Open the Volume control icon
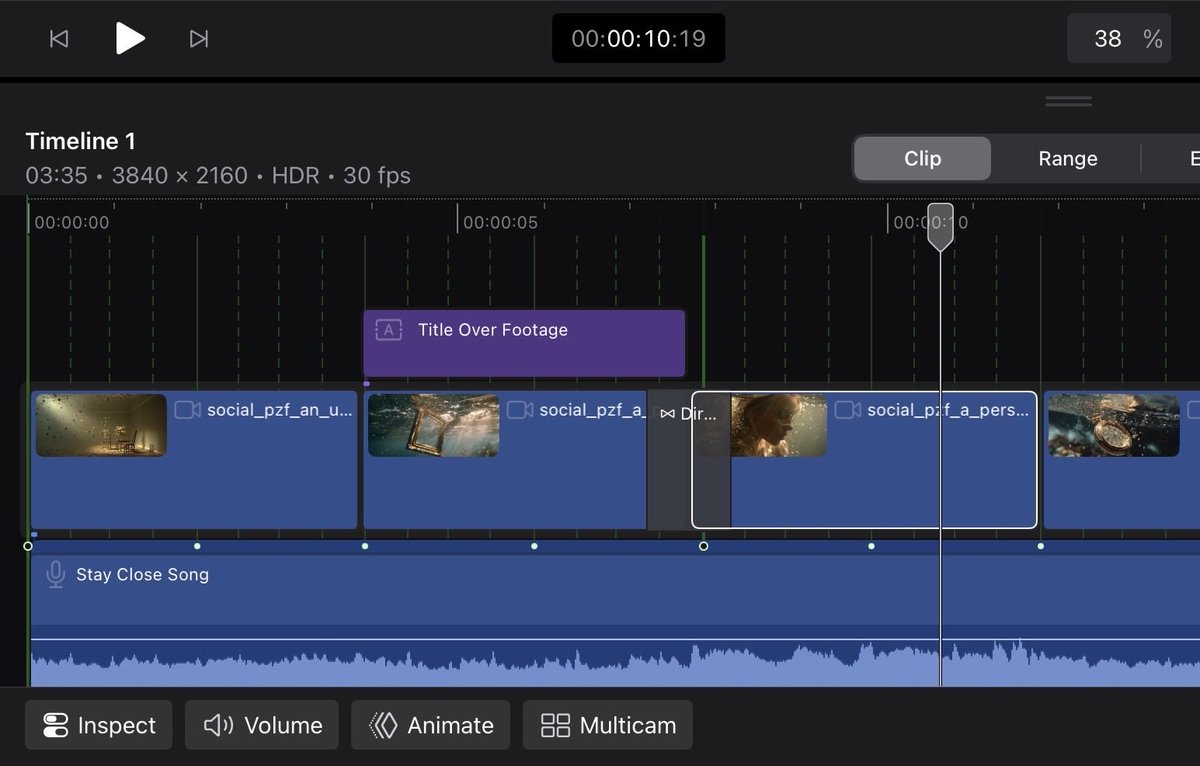The image size is (1200, 766). pos(219,725)
